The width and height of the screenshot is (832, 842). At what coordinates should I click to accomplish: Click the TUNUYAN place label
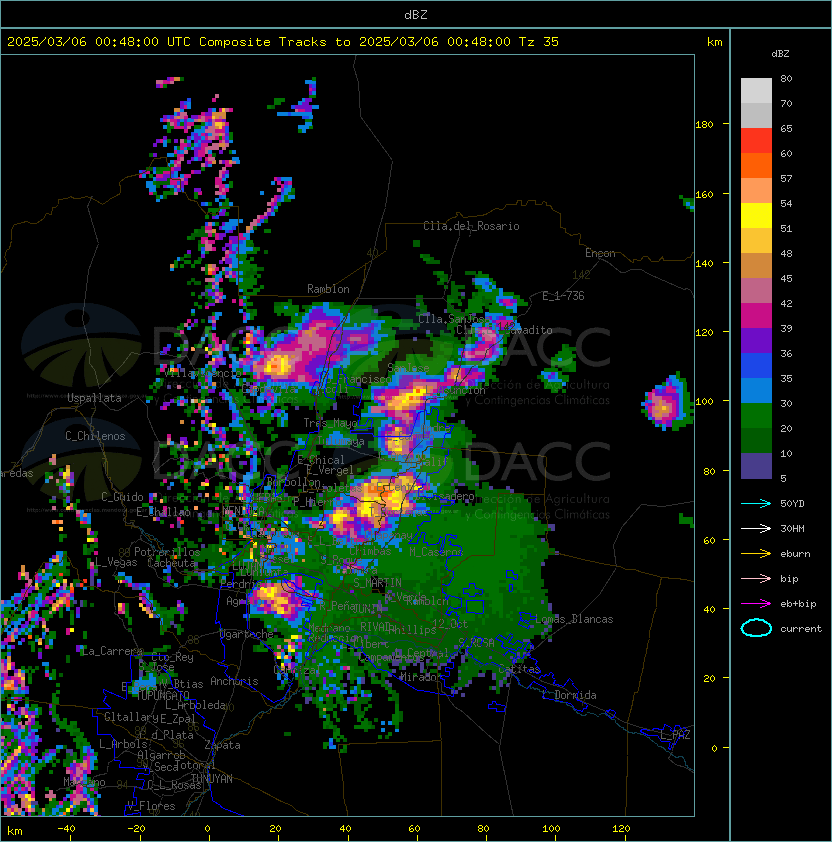[x=212, y=779]
